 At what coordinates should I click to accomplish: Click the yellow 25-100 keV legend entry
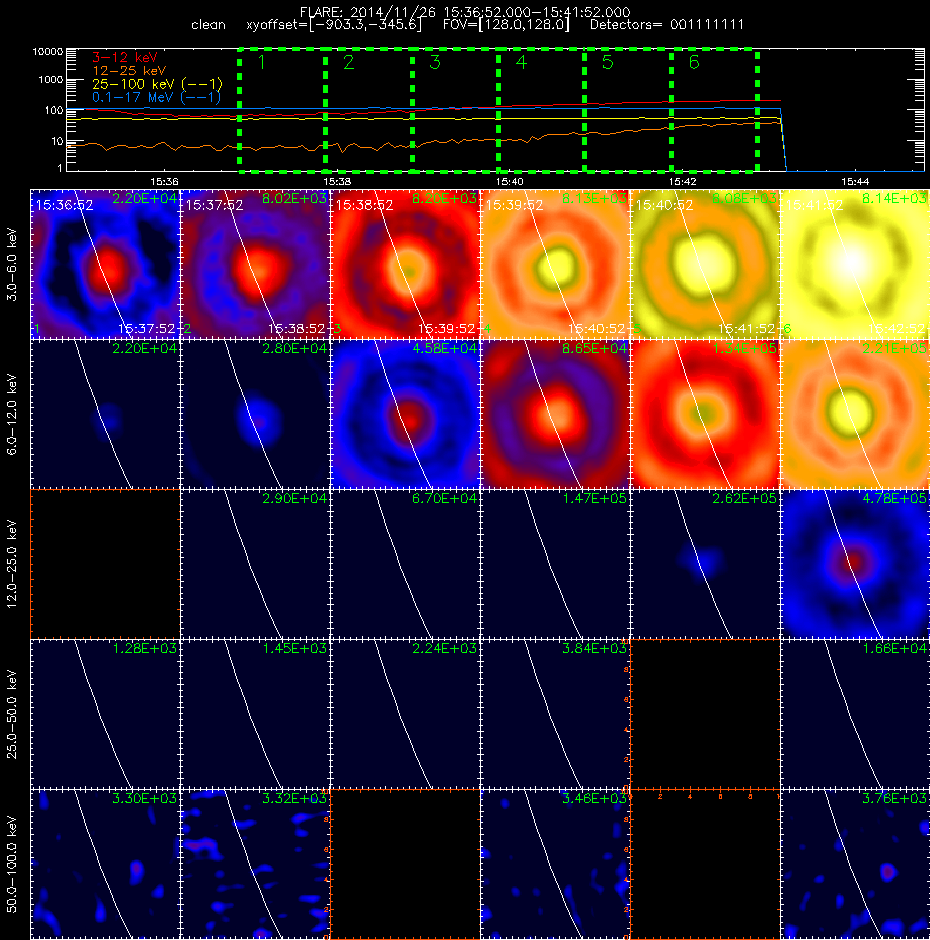pos(157,84)
